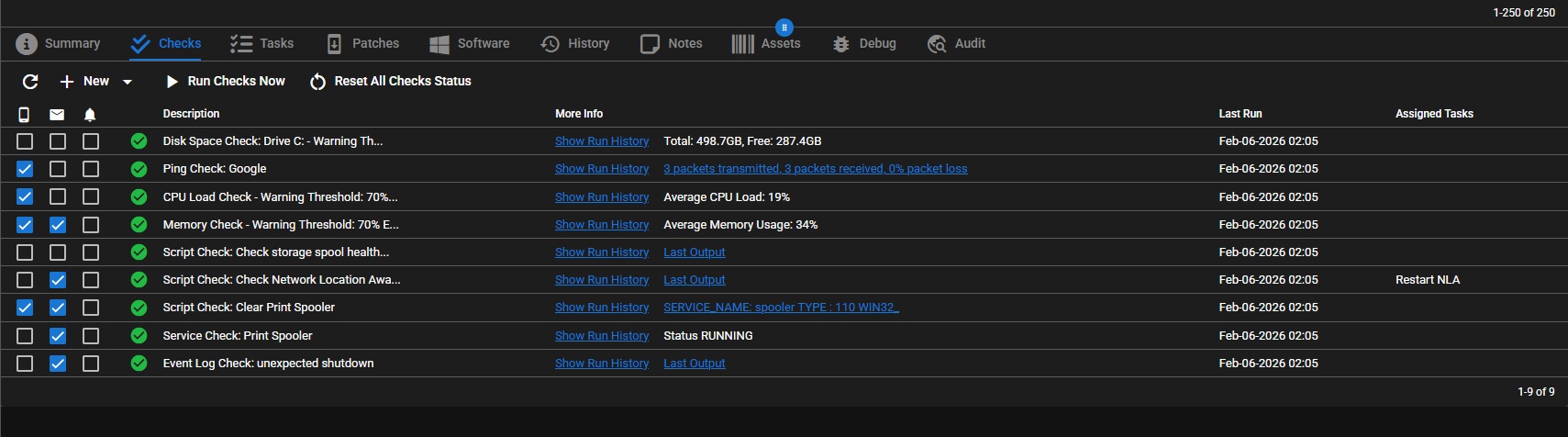This screenshot has width=1568, height=437.
Task: Sort by the Description column header
Action: [192, 114]
